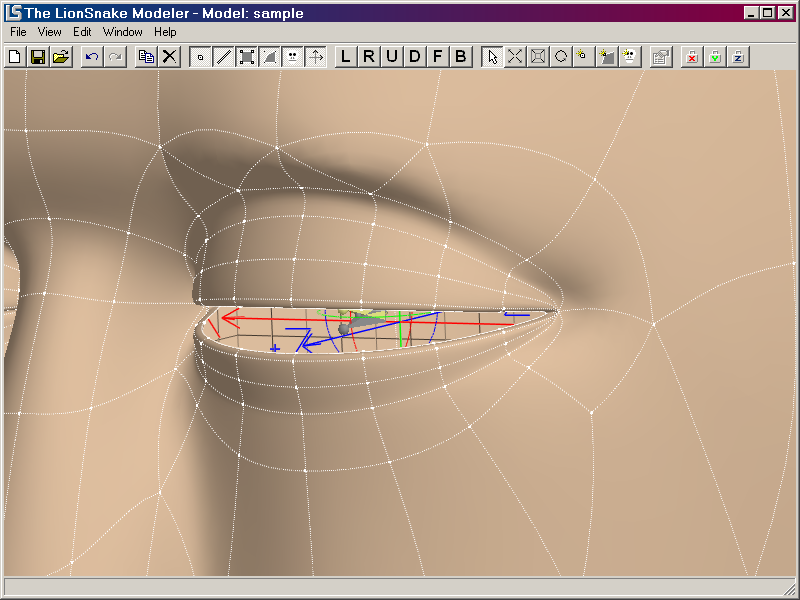
Task: Select the rotate tool with circular arrow
Action: click(561, 57)
